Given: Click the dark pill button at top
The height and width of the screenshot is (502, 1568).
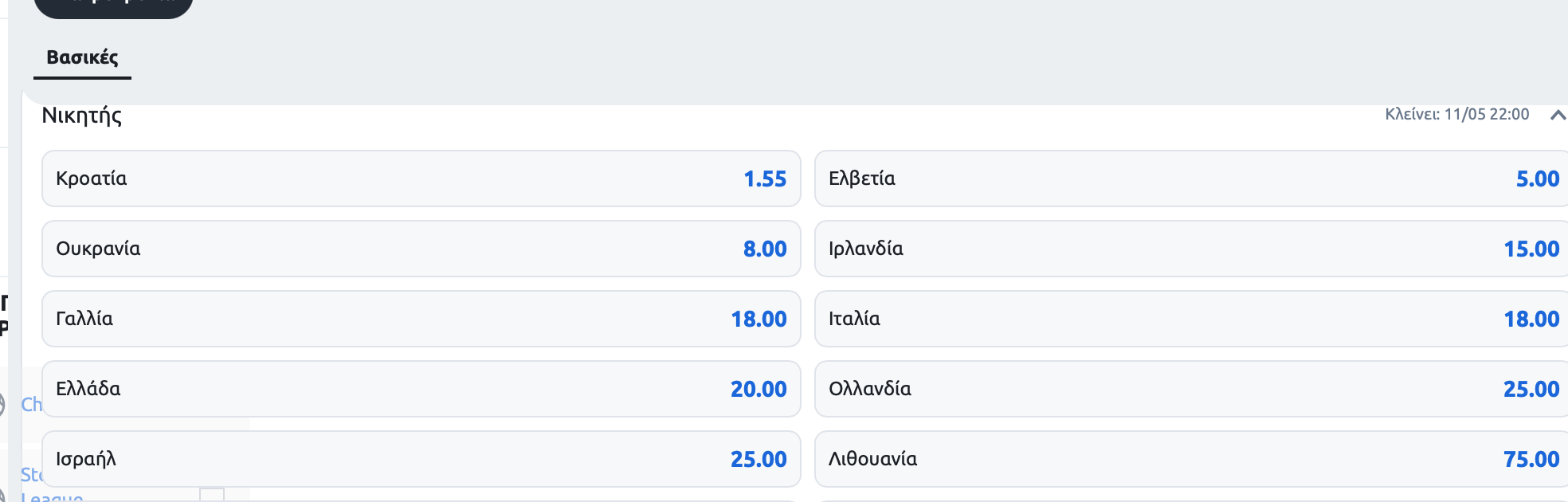Looking at the screenshot, I should 114,8.
